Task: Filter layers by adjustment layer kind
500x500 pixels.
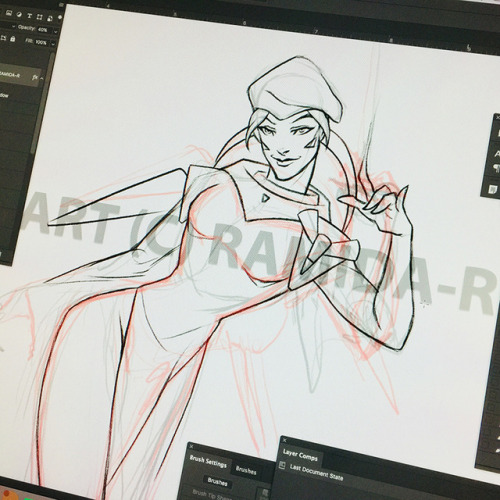Action: tap(19, 14)
